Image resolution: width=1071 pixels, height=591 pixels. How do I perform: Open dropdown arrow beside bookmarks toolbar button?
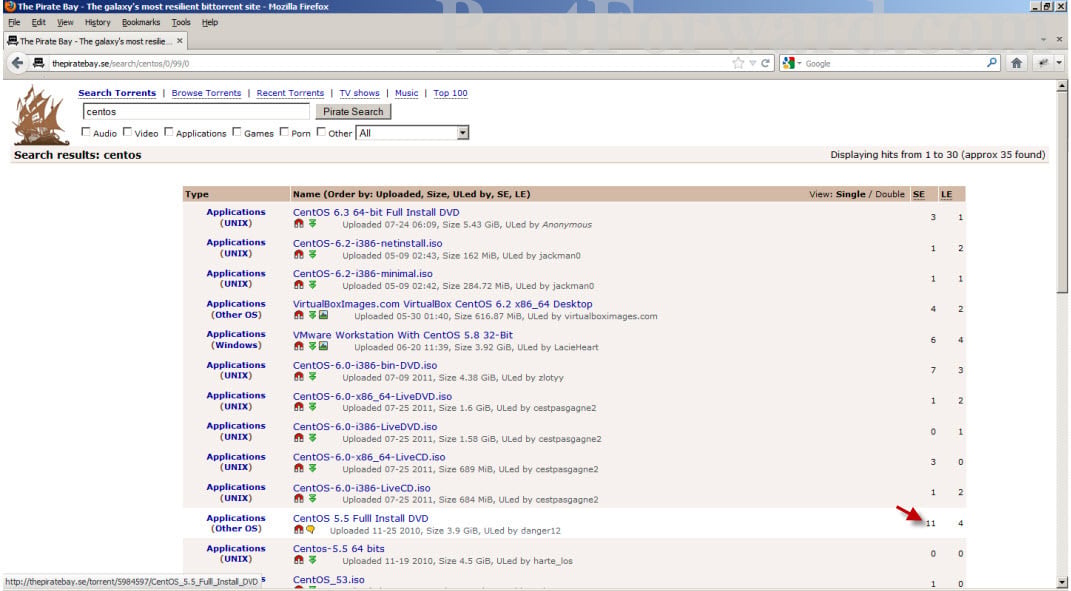point(1059,63)
